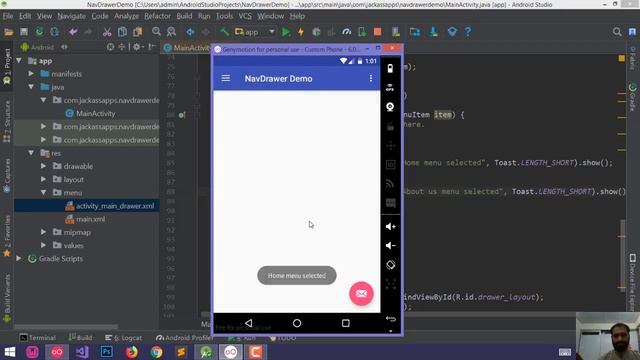Debug the app with bug icon

316,32
